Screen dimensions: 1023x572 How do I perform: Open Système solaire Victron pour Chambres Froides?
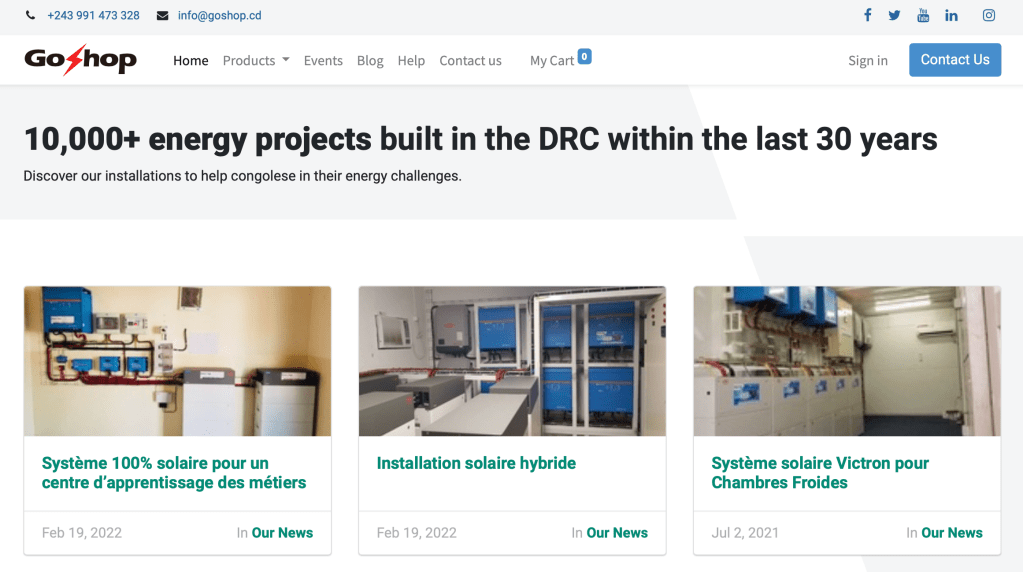click(x=819, y=472)
